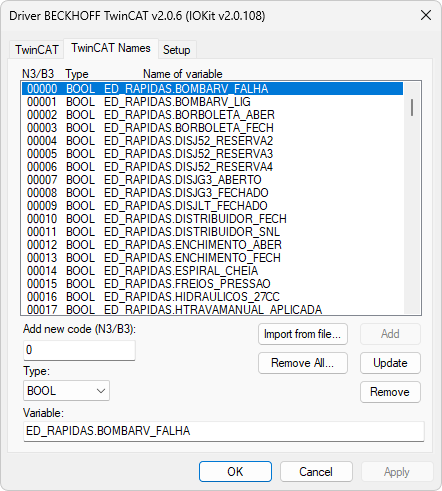Select row ED_RAPIDAS.DISTRIBUIDOR_SNL

coord(212,232)
